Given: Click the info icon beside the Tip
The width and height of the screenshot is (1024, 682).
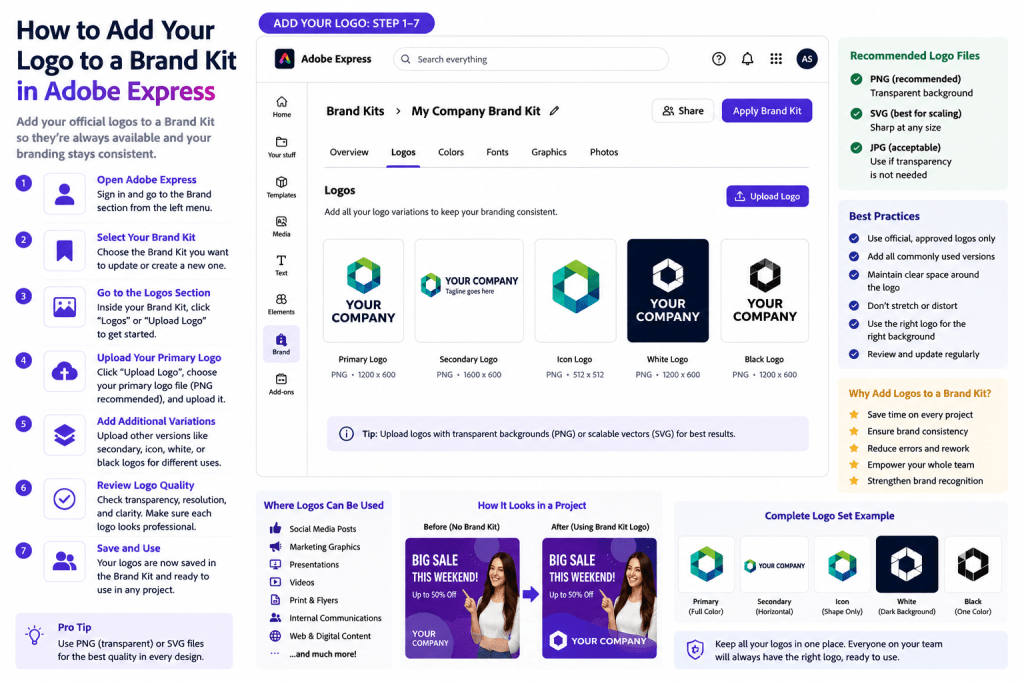Looking at the screenshot, I should pyautogui.click(x=346, y=434).
